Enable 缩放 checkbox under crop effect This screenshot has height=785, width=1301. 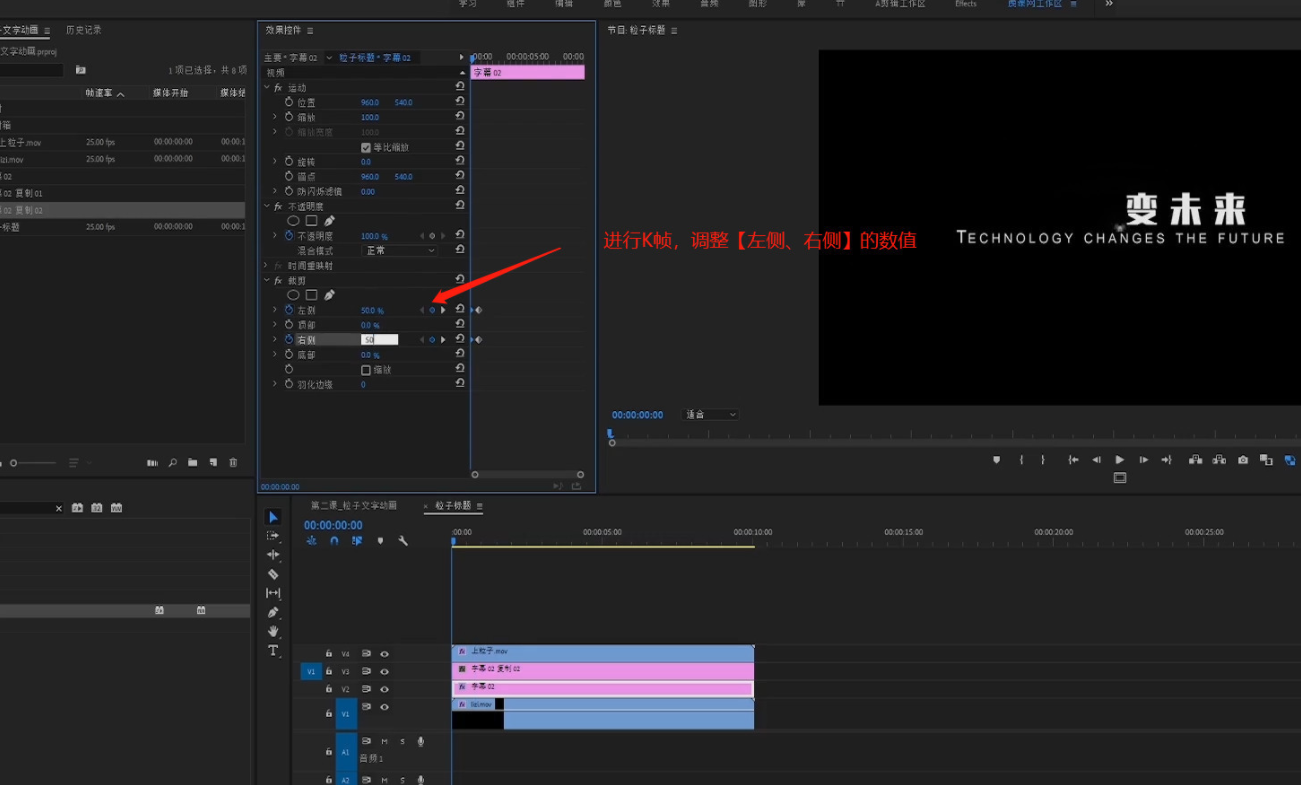(366, 370)
